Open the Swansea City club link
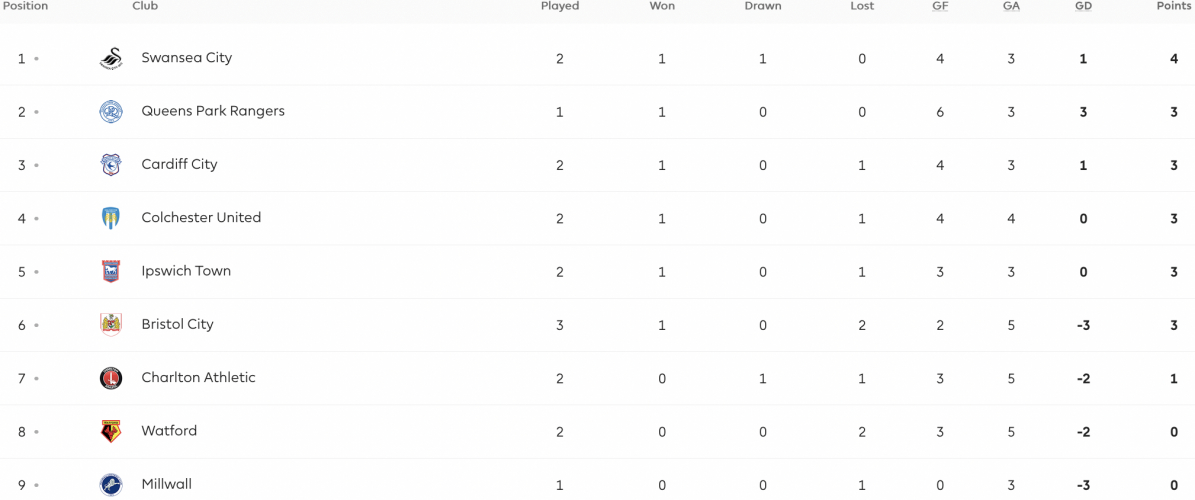This screenshot has height=500, width=1195. tap(187, 58)
